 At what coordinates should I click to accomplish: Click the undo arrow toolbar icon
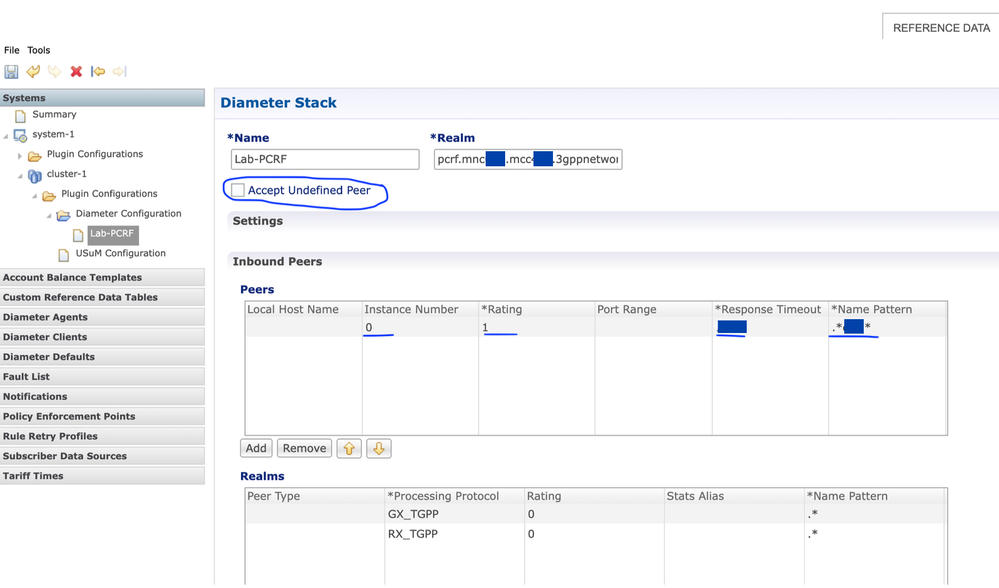(33, 71)
